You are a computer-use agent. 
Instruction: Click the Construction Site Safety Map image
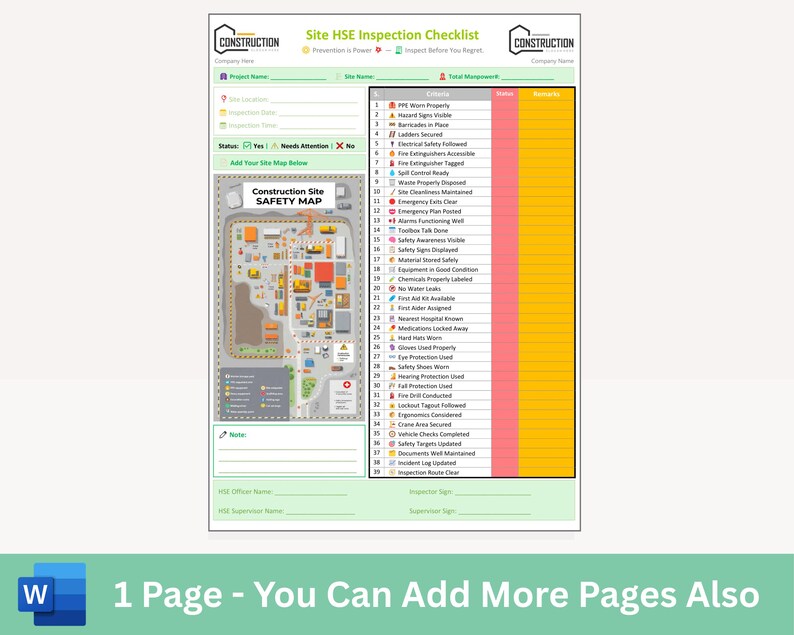pos(289,298)
